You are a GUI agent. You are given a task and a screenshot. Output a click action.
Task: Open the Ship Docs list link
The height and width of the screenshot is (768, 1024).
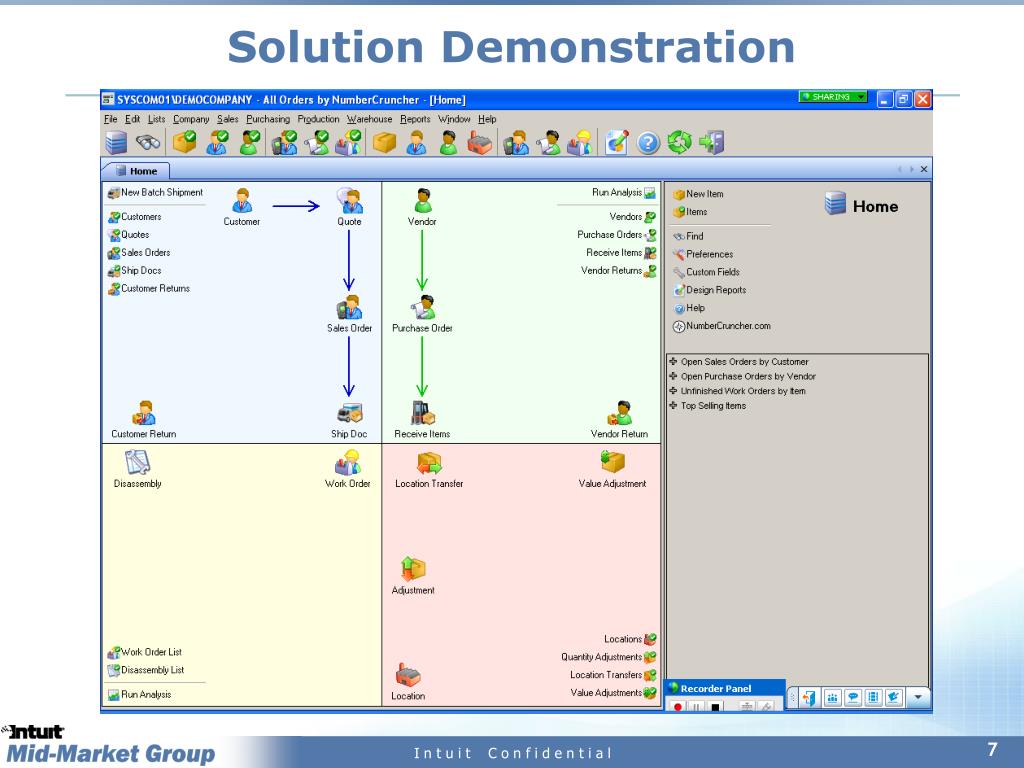pyautogui.click(x=135, y=270)
